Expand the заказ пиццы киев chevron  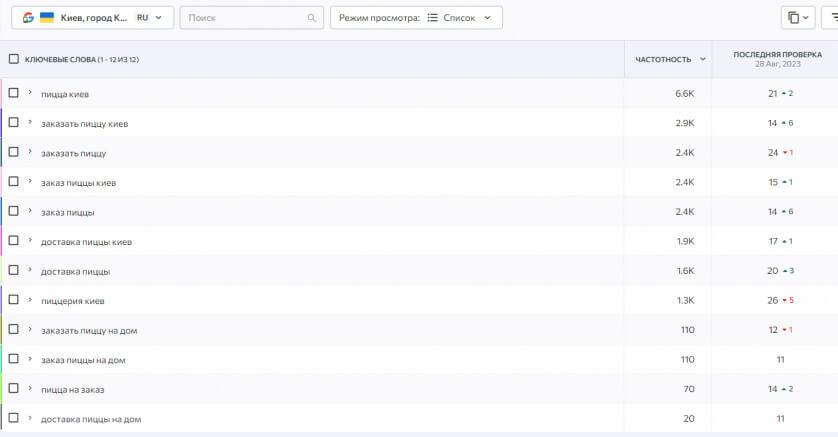[x=30, y=181]
